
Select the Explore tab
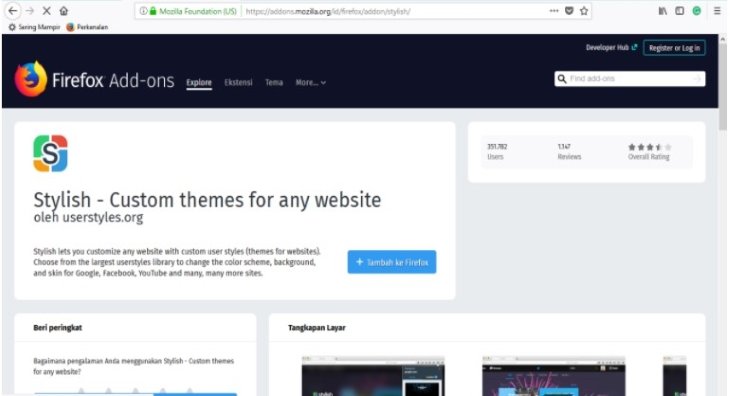199,82
